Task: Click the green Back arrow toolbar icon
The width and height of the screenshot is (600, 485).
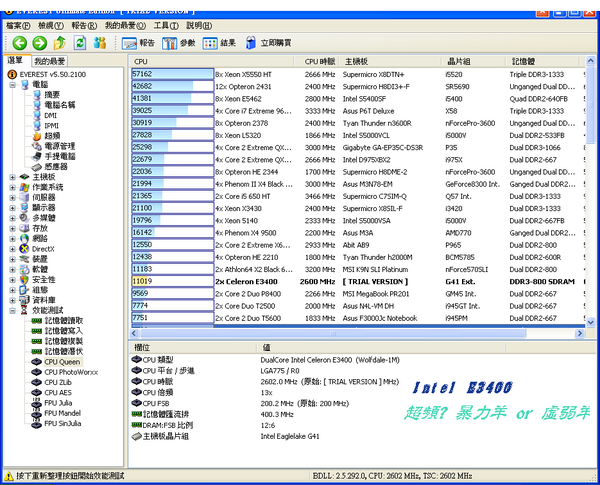Action: (x=20, y=43)
